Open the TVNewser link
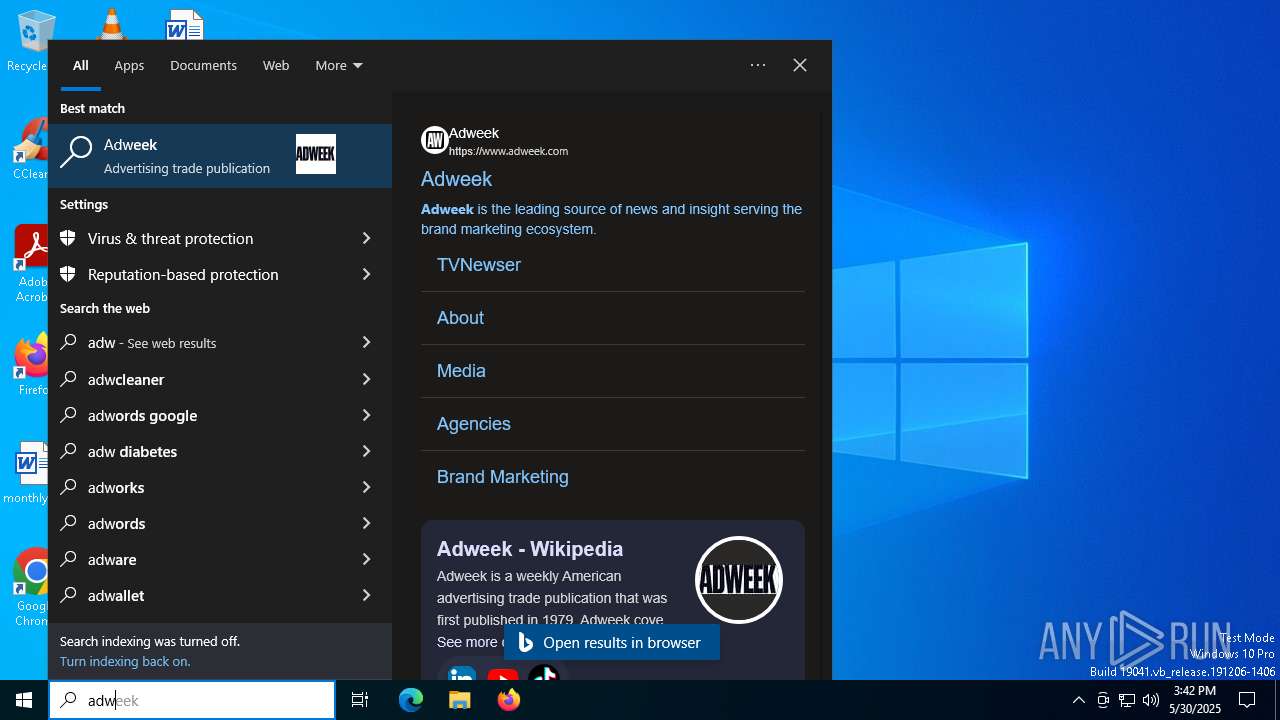Screen dimensions: 1280x720 [x=479, y=265]
